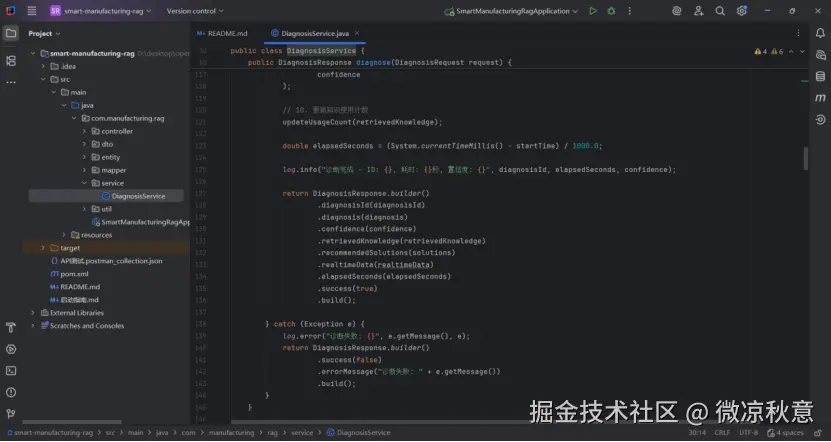Run SmartManufacturingRagApplication with the play icon

tap(593, 11)
